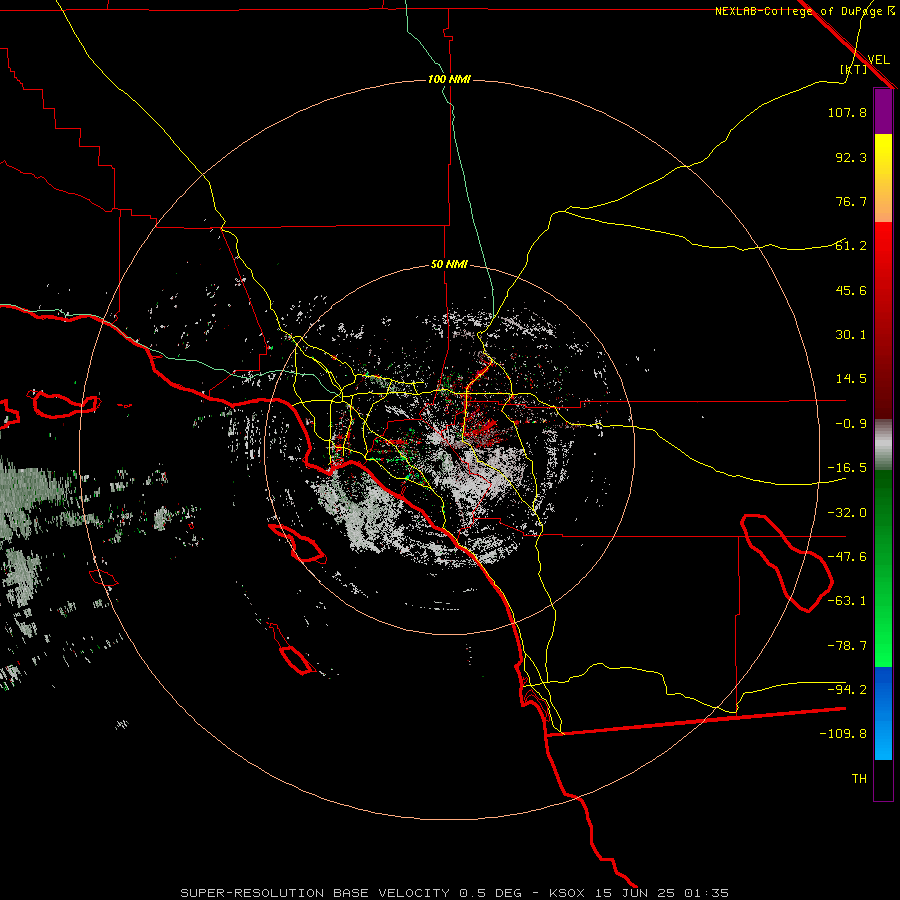The height and width of the screenshot is (900, 900).
Task: Click the [KT] units label
Action: [x=854, y=69]
